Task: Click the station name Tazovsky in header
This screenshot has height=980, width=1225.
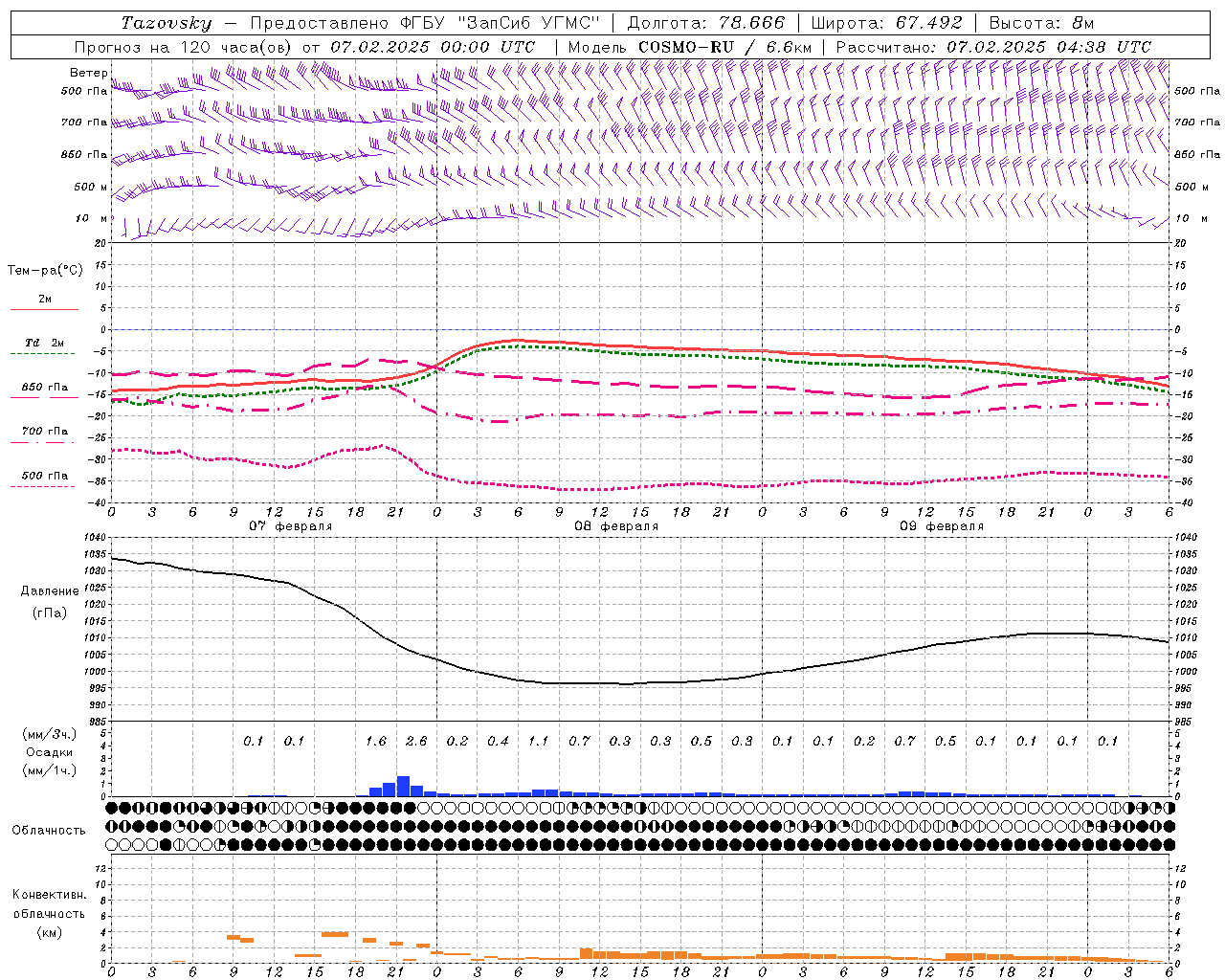Action: [x=167, y=23]
